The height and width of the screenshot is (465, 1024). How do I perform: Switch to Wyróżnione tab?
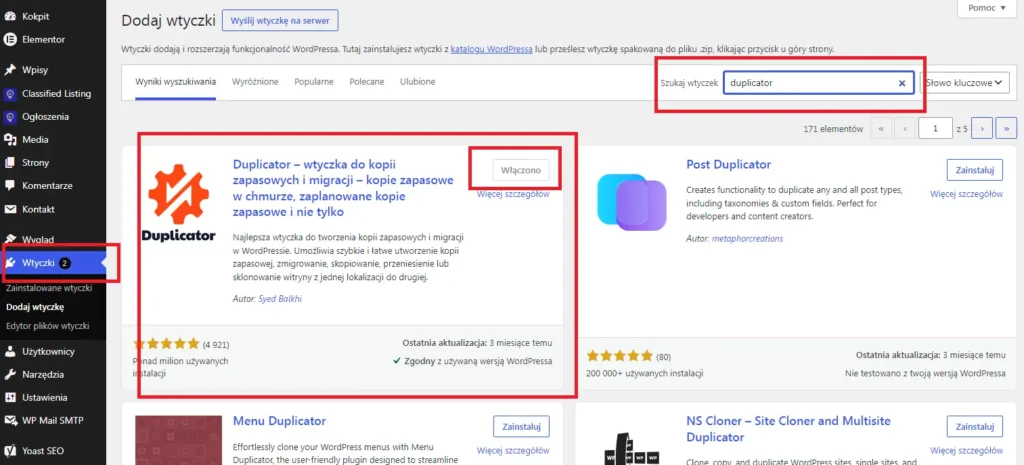coord(255,82)
